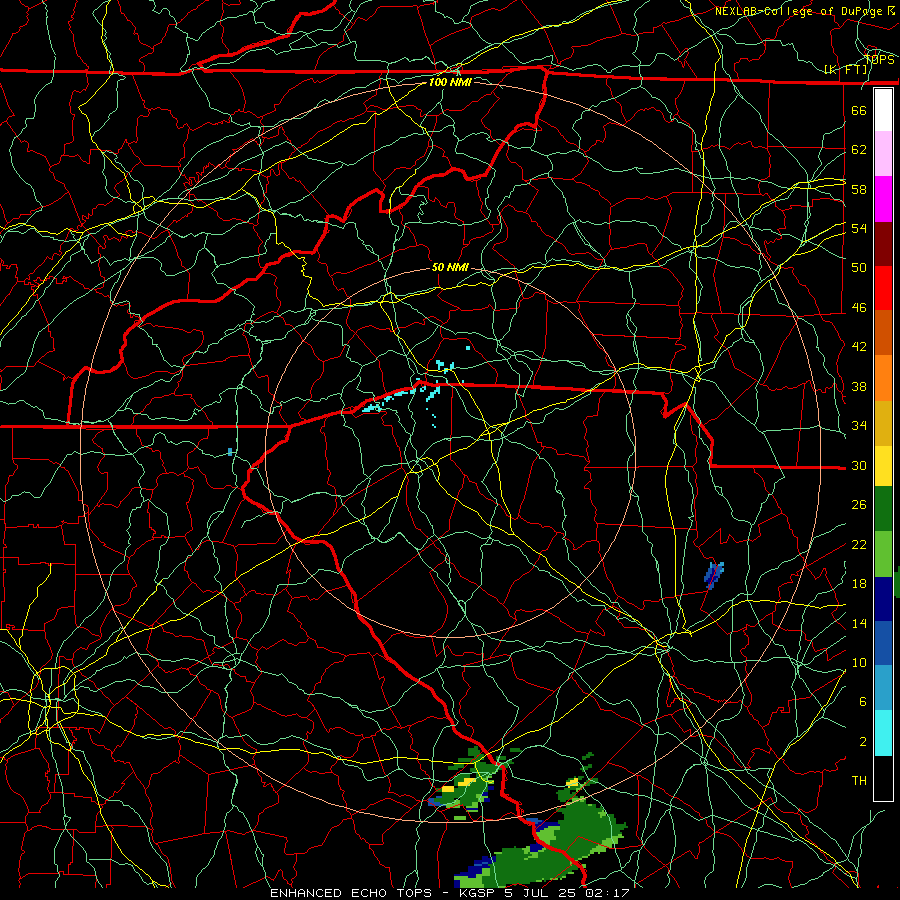Viewport: 900px width, 900px height.
Task: Click the magenta swatch in the color scale
Action: [883, 199]
